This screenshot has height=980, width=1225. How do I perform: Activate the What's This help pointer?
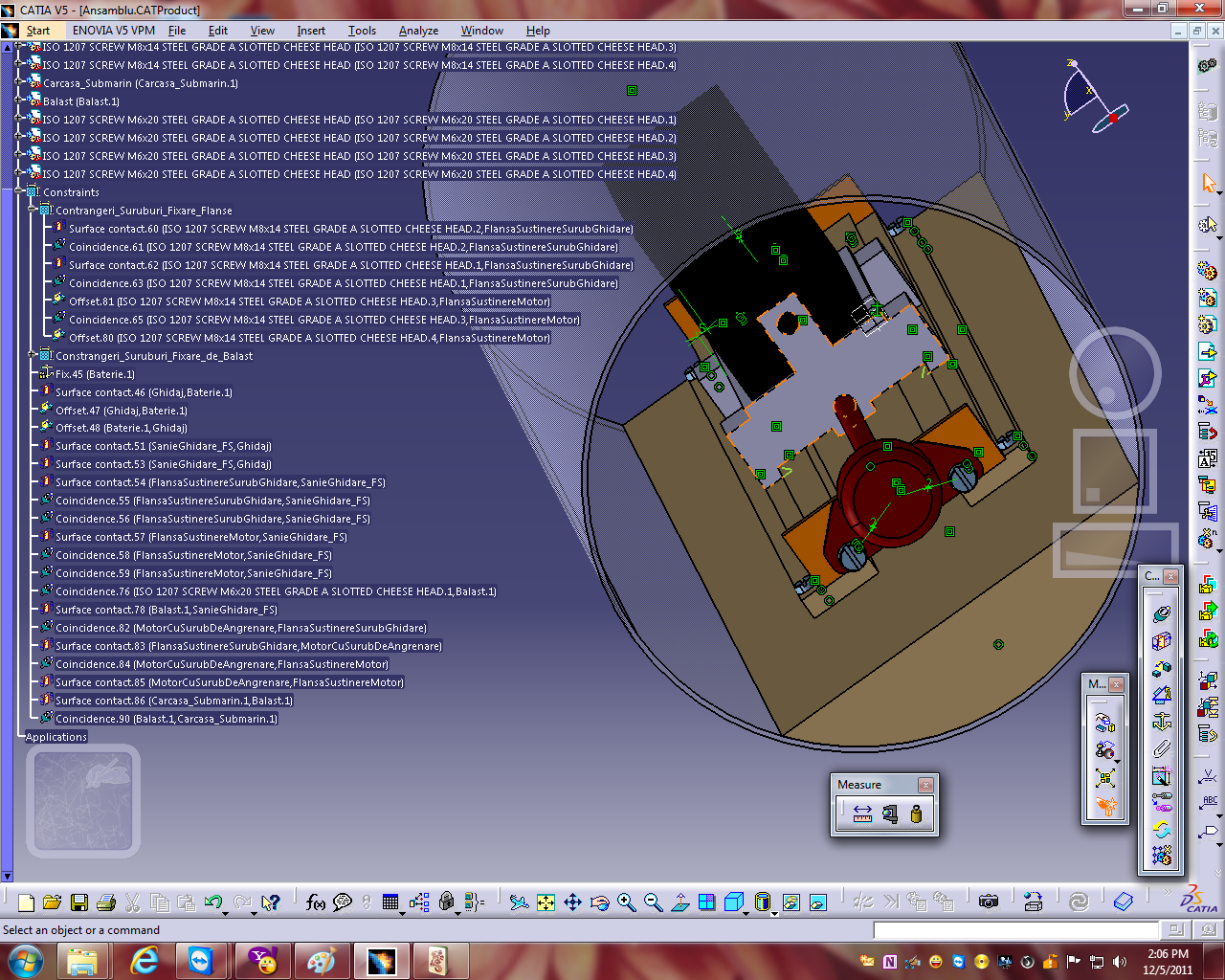pyautogui.click(x=271, y=902)
